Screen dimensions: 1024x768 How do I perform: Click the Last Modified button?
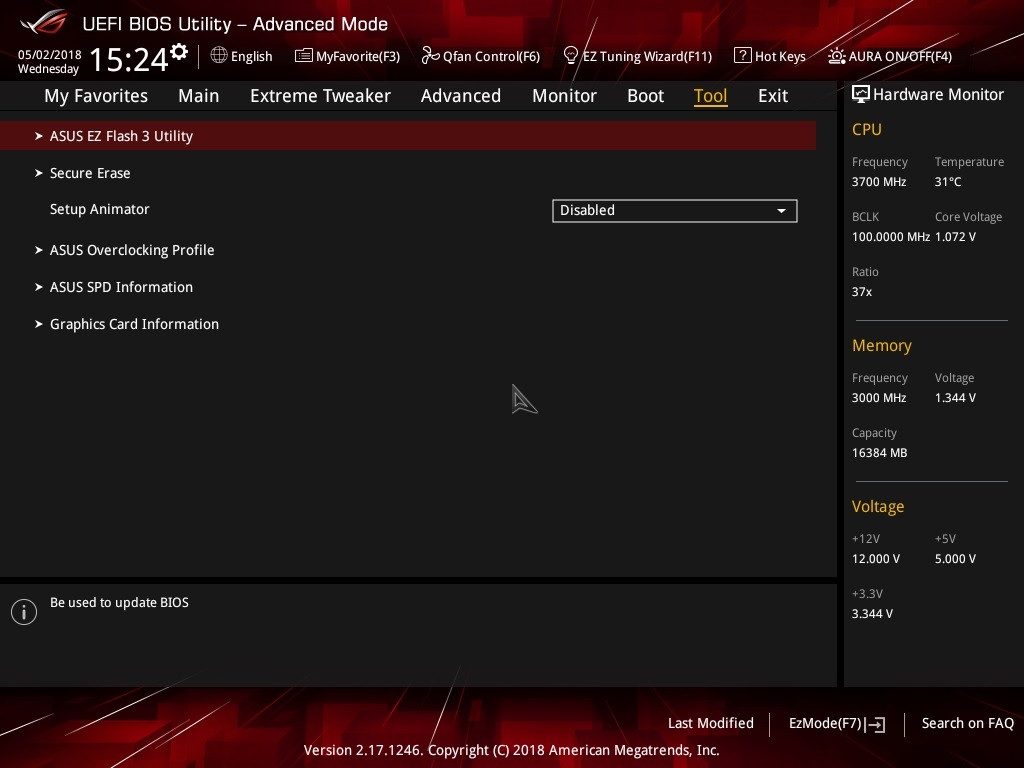coord(710,723)
